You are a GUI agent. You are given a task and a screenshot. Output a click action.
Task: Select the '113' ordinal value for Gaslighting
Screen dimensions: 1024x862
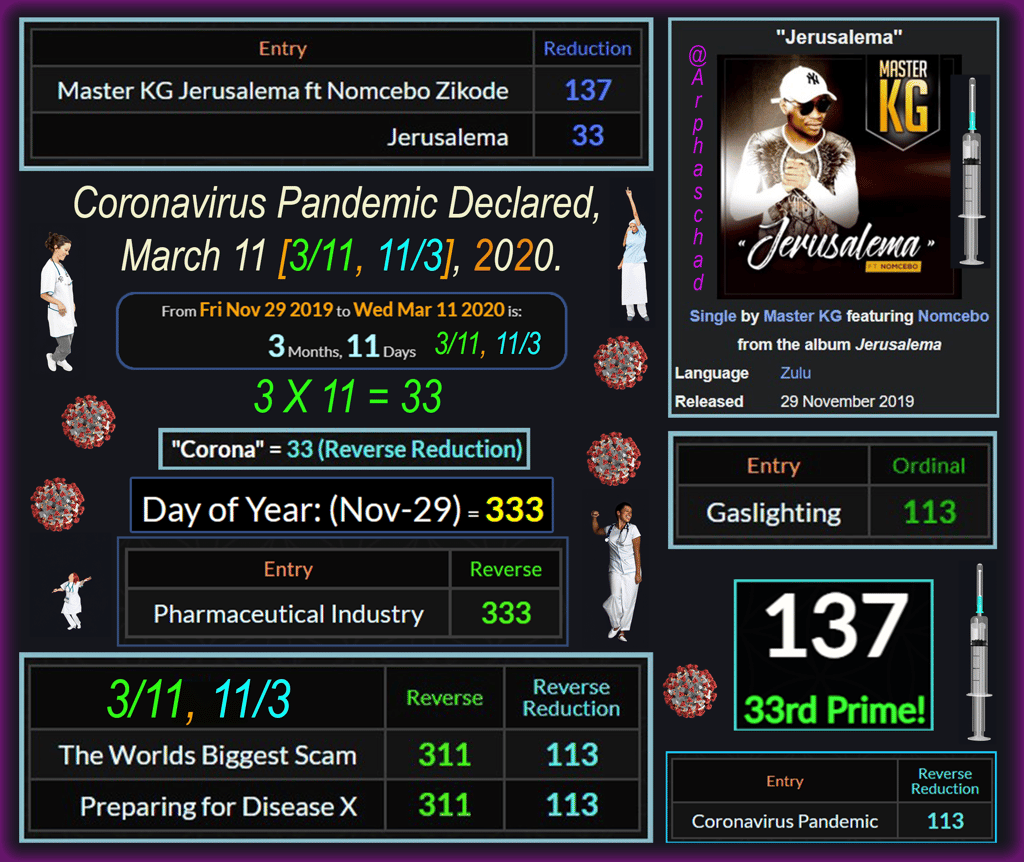click(929, 512)
